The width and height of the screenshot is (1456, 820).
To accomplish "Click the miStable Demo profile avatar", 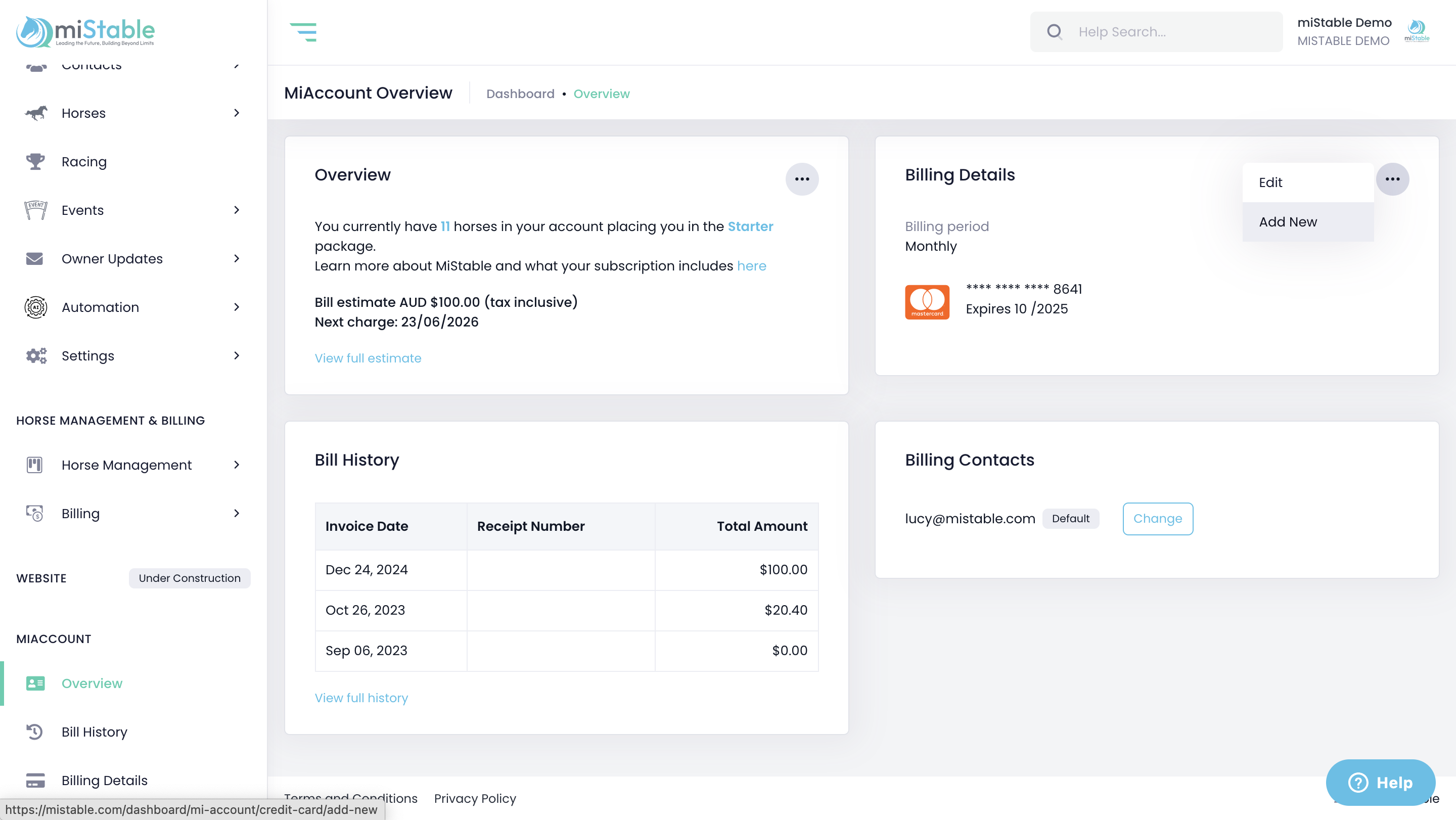I will [1417, 31].
